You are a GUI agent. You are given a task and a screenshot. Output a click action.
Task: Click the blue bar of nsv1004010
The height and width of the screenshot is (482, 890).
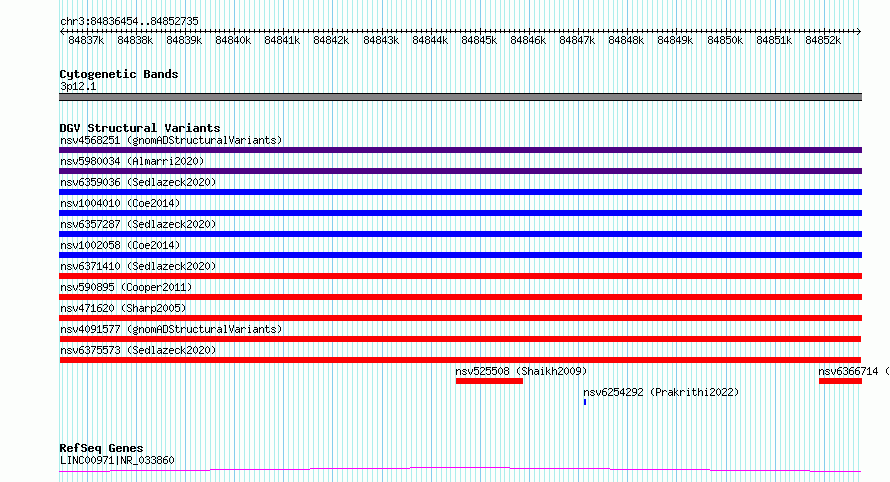tap(460, 213)
